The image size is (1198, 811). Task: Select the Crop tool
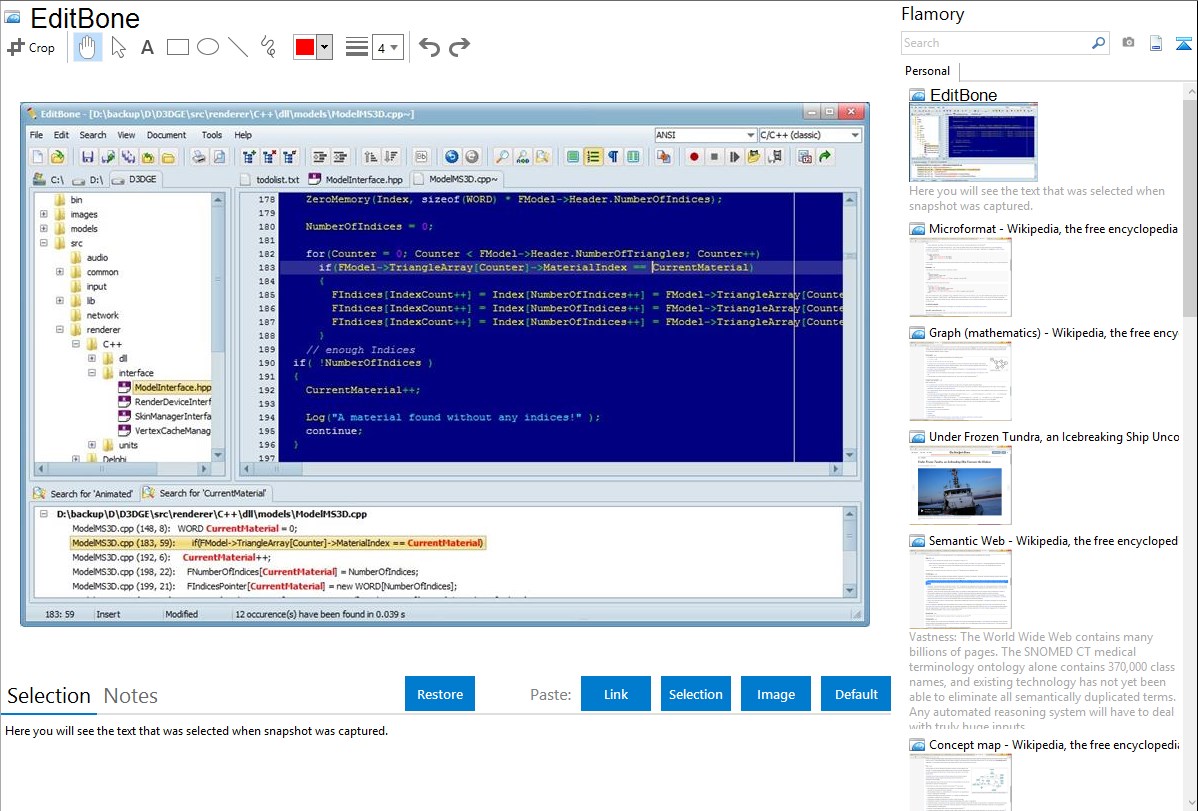31,47
